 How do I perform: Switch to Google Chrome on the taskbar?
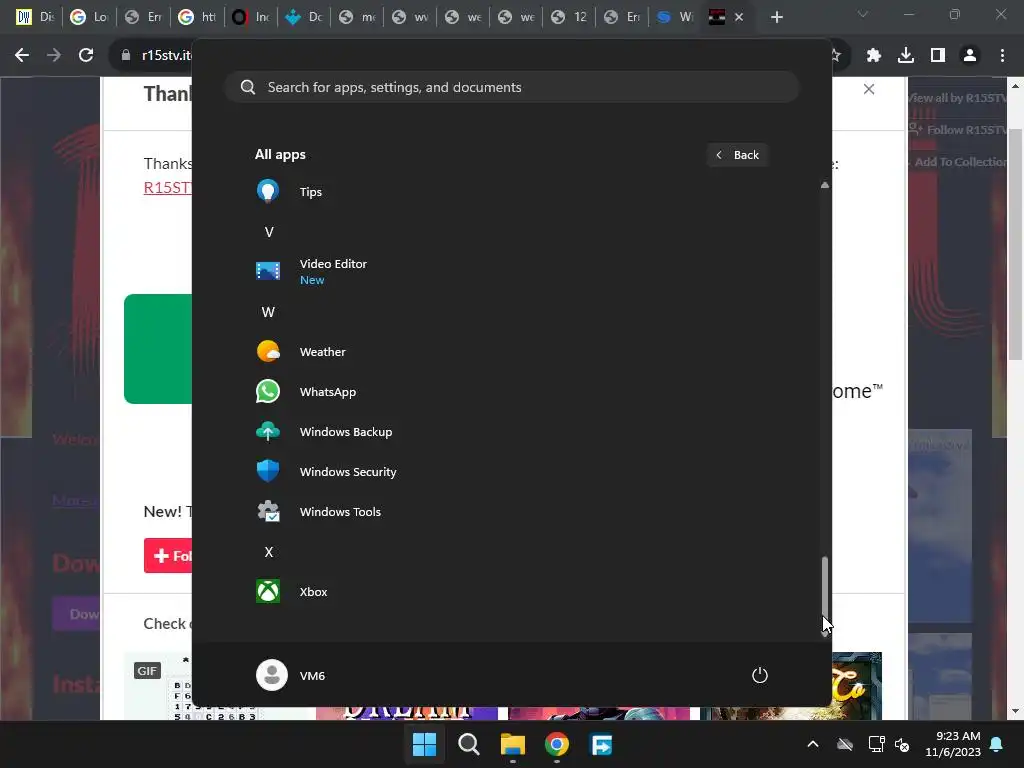(557, 744)
